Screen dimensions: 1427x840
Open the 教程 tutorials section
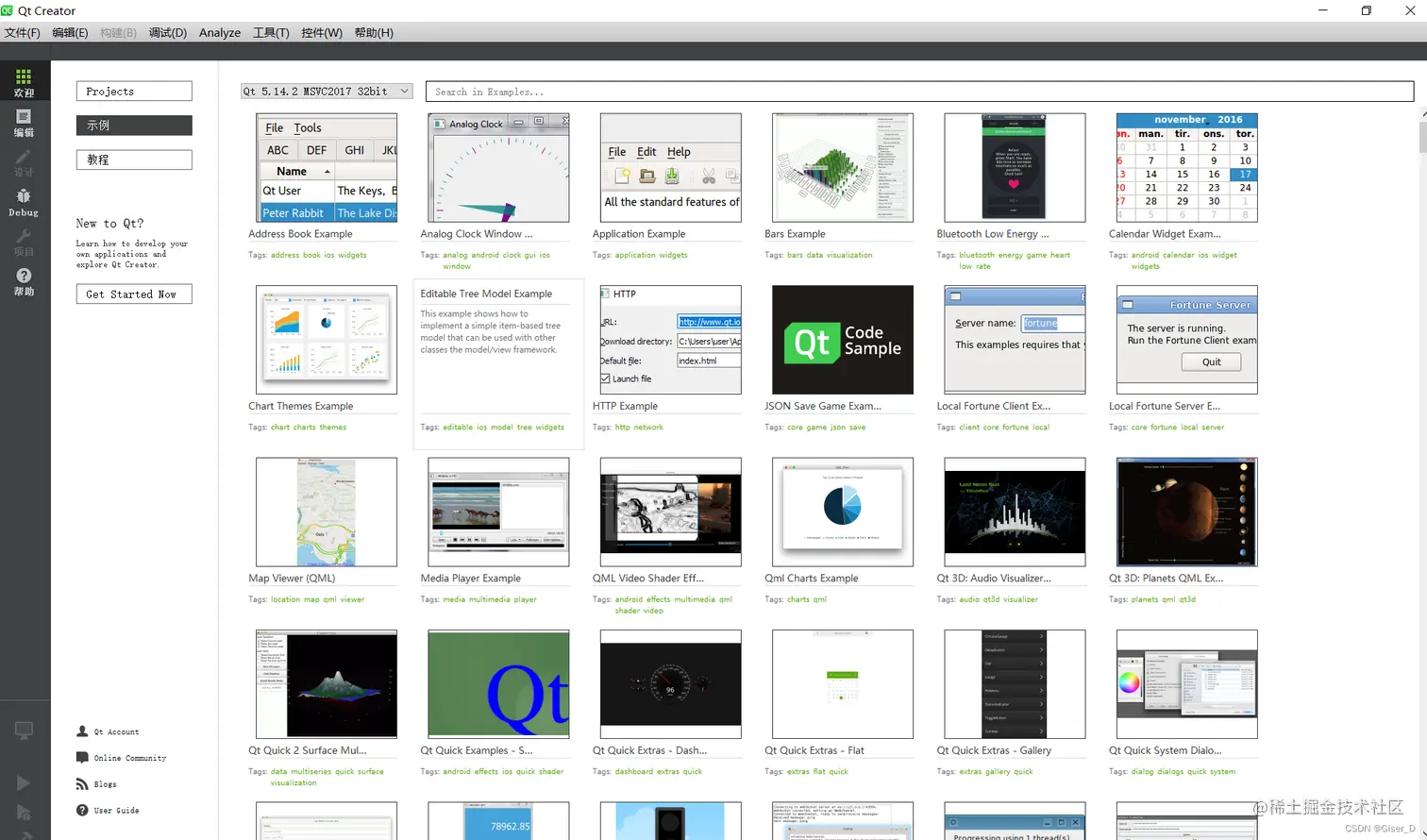134,160
